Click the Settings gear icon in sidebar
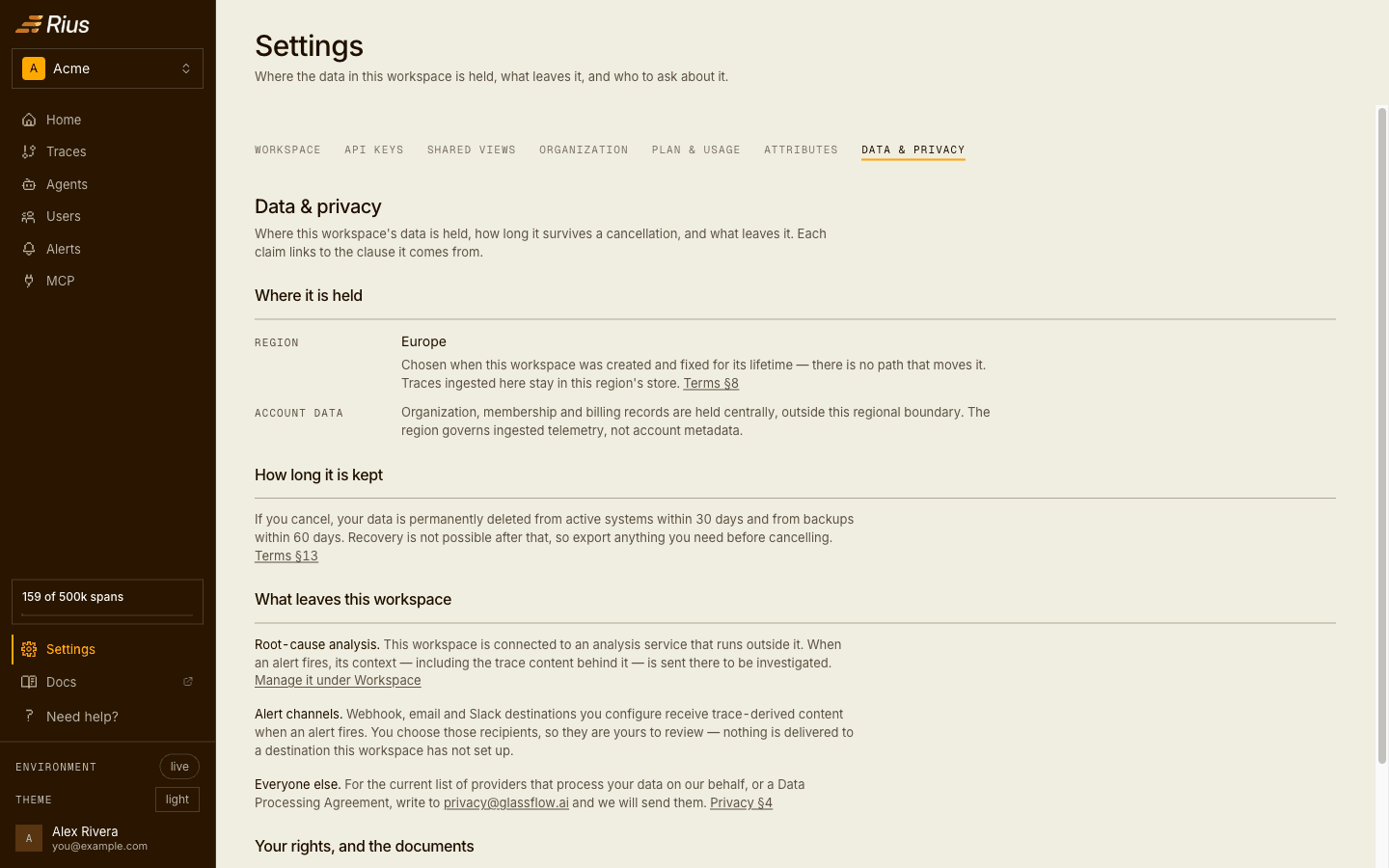Viewport: 1389px width, 868px height. [x=29, y=649]
